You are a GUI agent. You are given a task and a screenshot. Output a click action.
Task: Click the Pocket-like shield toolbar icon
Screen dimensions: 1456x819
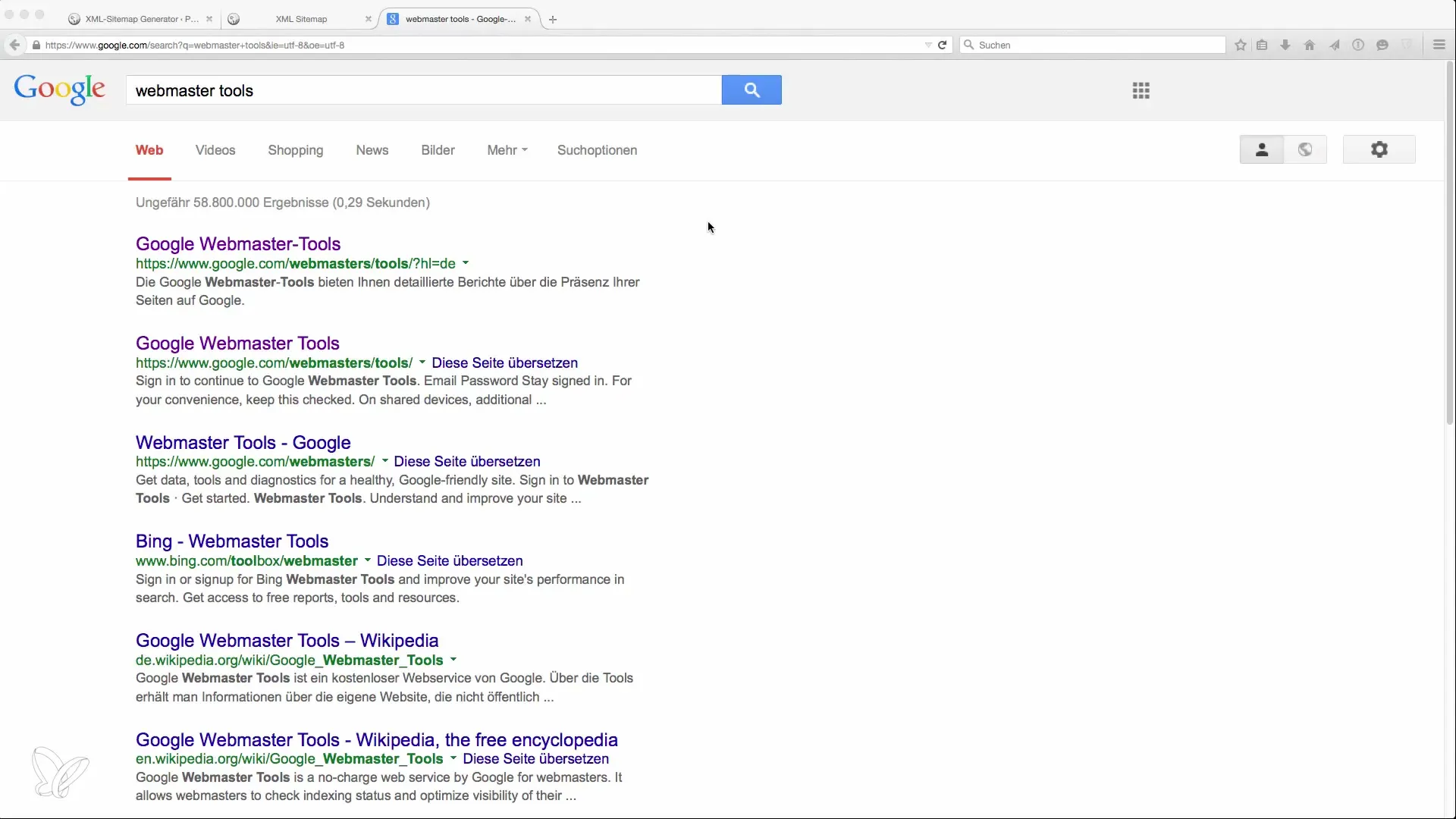1407,45
